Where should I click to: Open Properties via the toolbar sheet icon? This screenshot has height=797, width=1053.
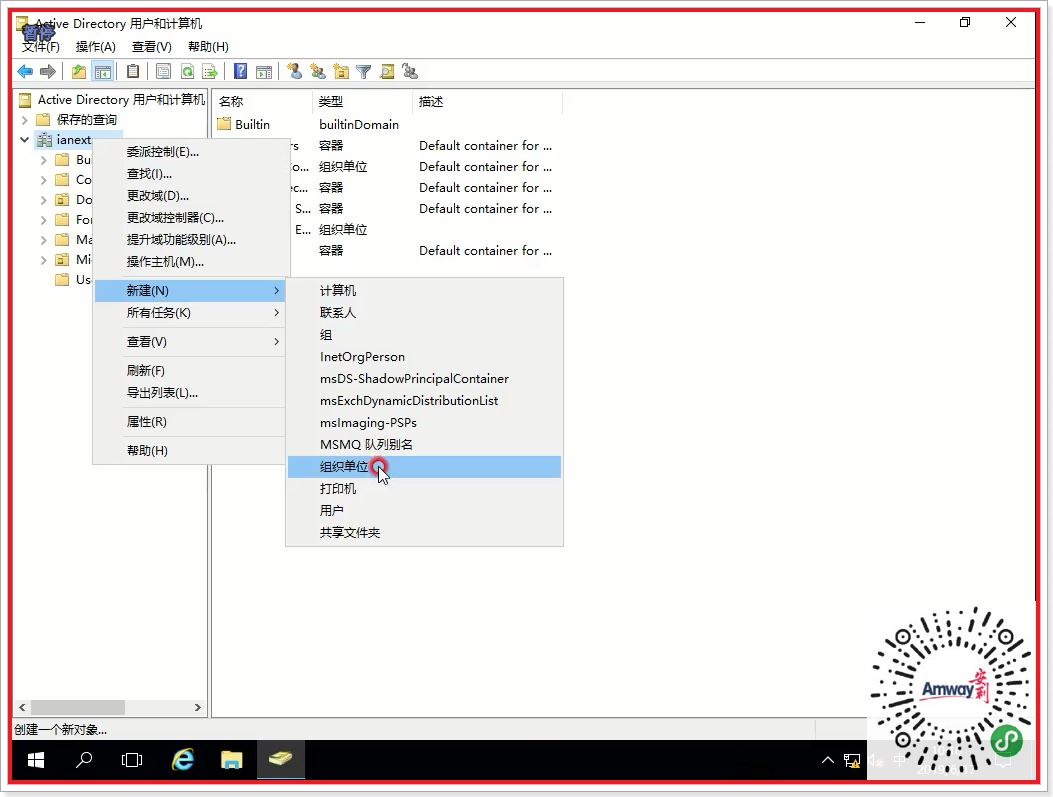point(163,71)
